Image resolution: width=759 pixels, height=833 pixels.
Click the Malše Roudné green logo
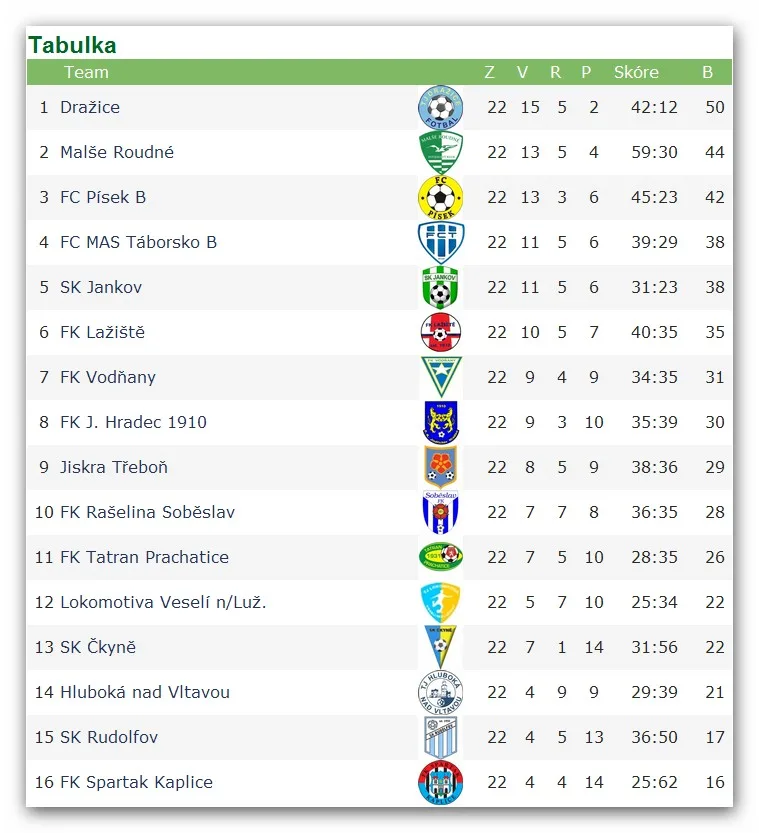point(440,152)
